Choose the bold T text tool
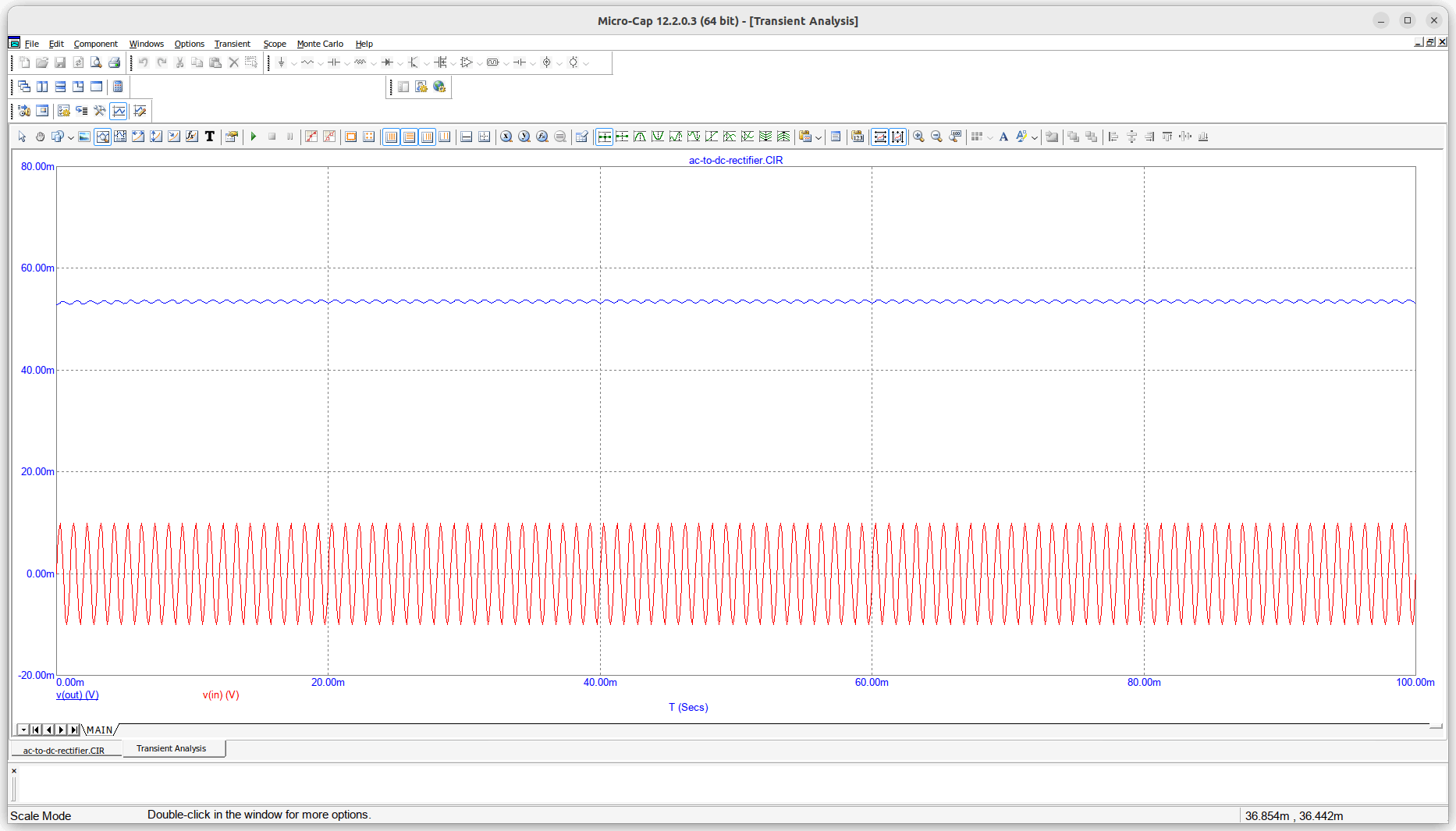 click(210, 137)
